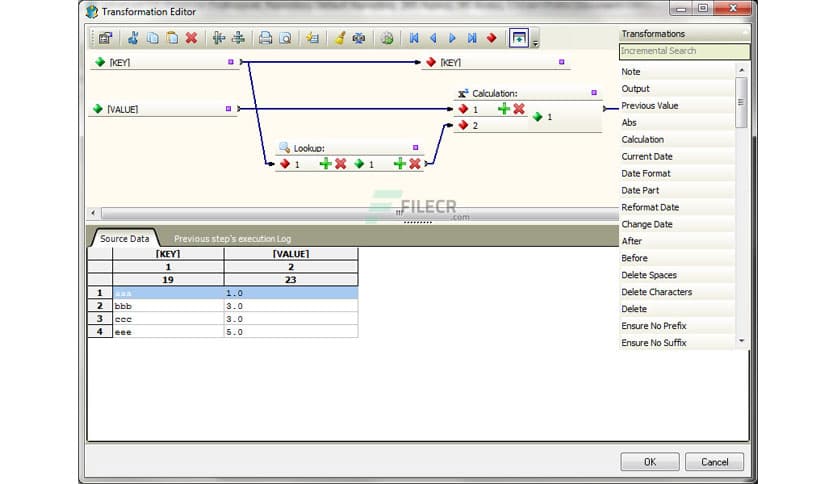Click Calculation input 2 red diamond
This screenshot has width=836, height=484.
pos(463,125)
